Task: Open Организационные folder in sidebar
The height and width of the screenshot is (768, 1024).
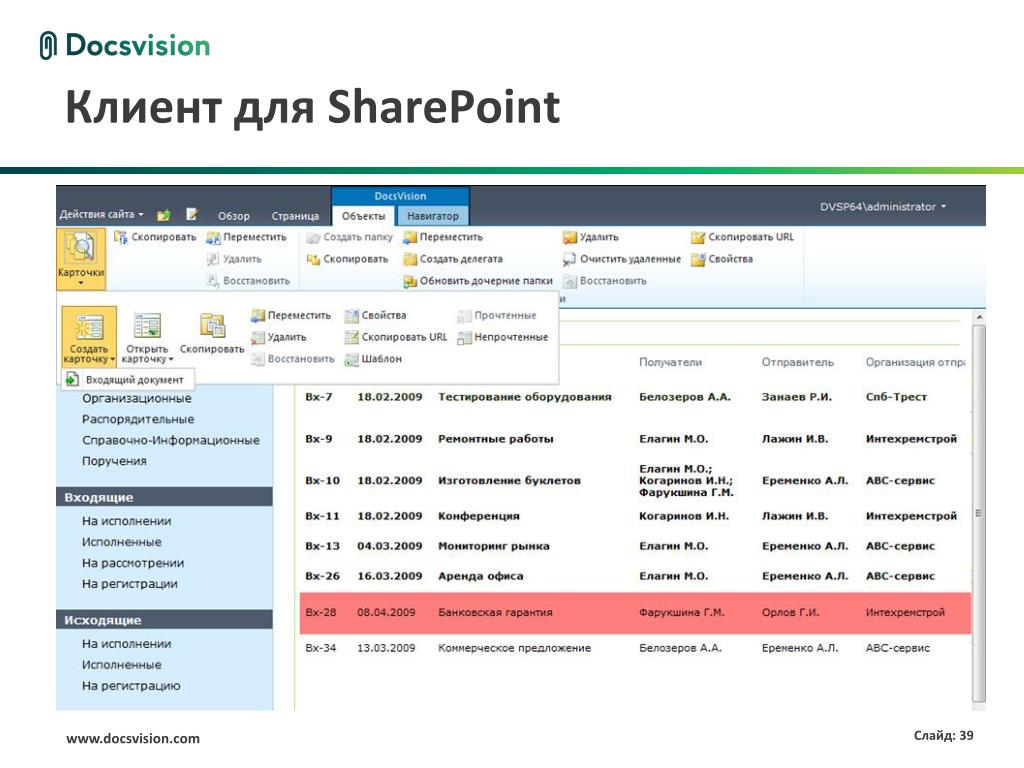Action: [137, 398]
